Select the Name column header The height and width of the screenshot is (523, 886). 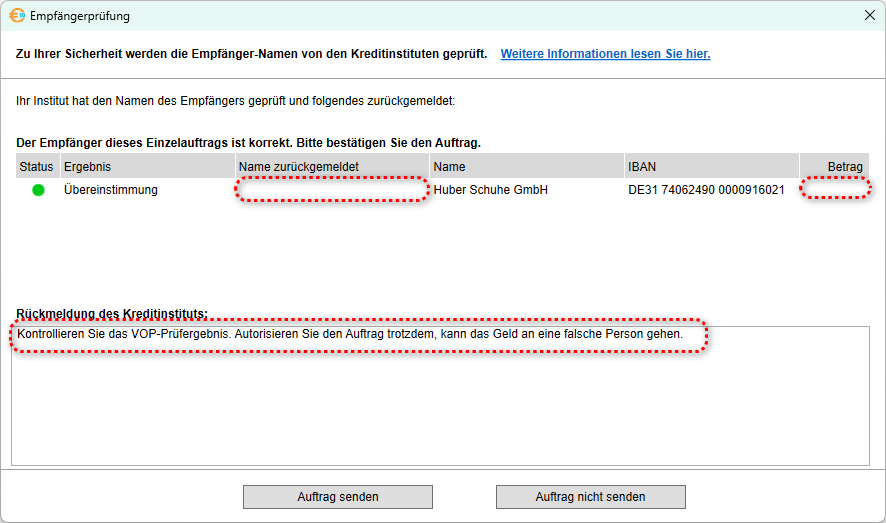450,167
